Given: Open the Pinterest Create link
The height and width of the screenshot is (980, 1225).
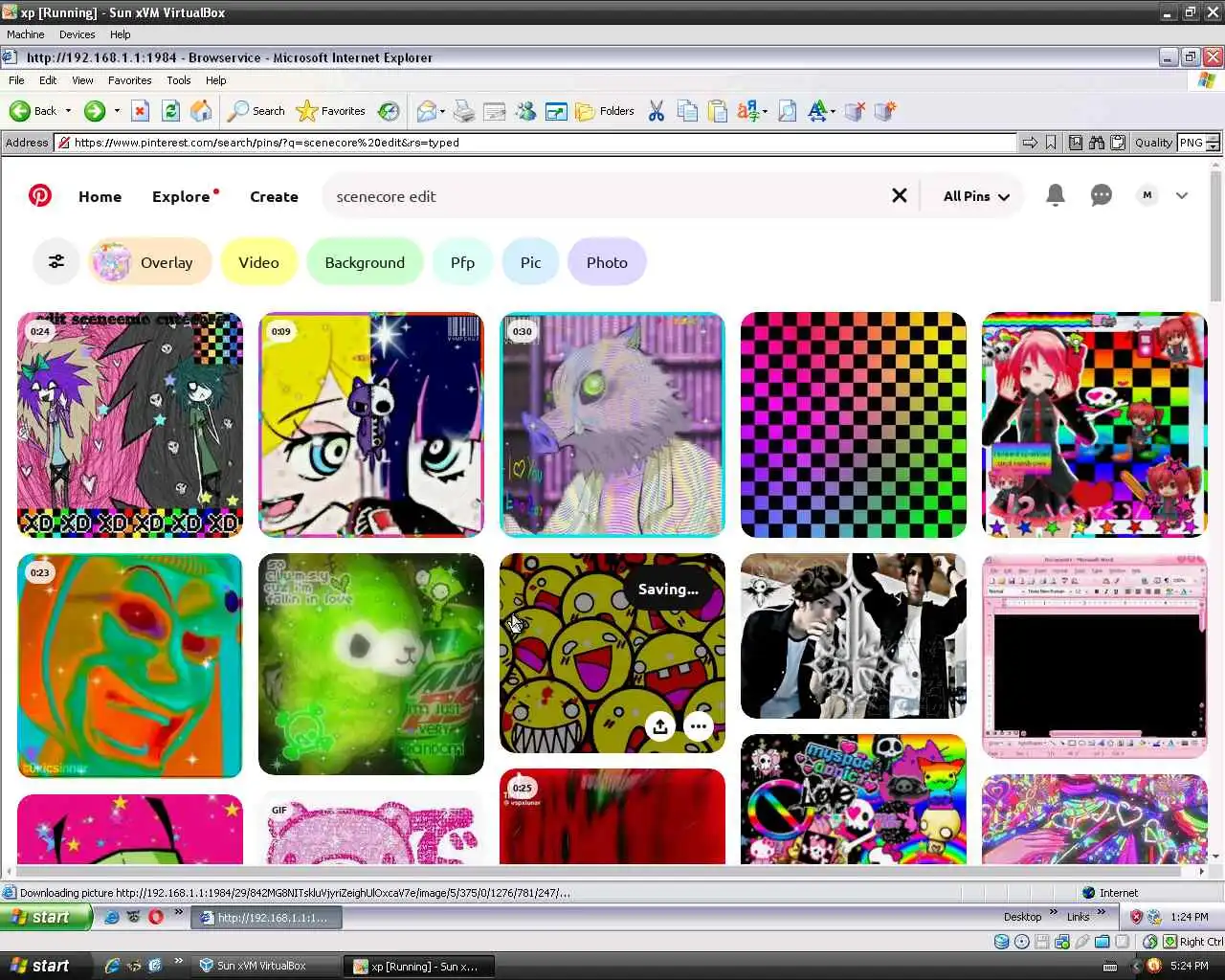Looking at the screenshot, I should click(x=274, y=196).
